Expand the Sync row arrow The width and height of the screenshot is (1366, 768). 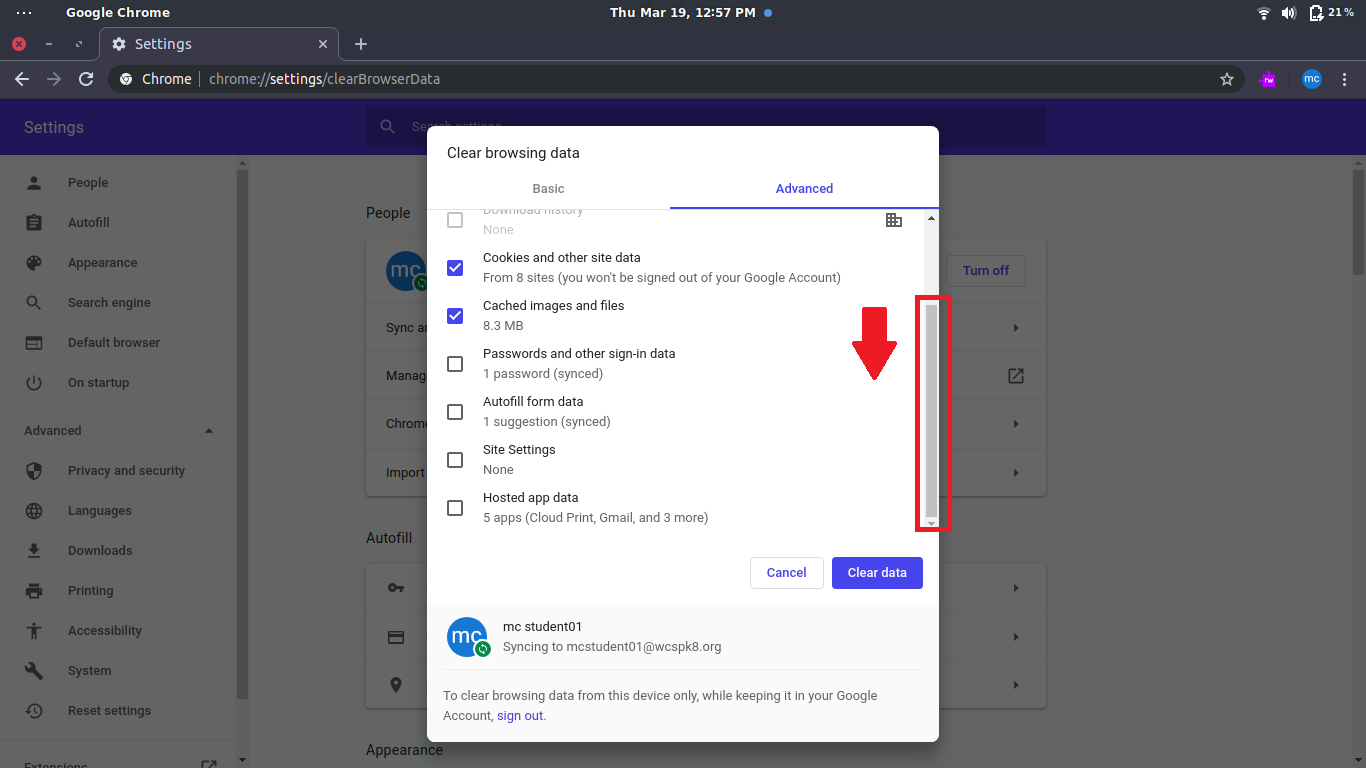click(x=1016, y=328)
